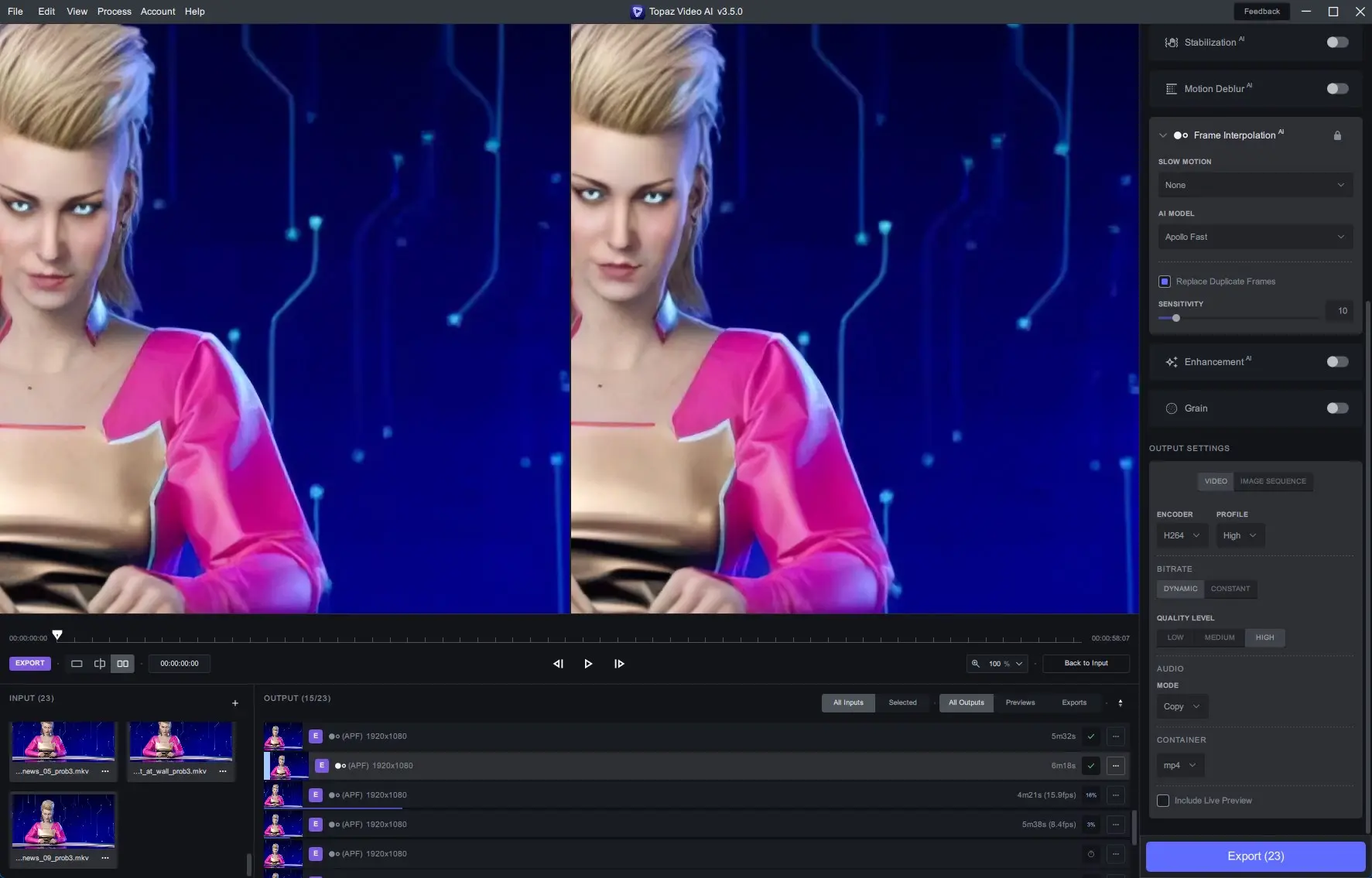Turn on the Motion Deblur switch
The image size is (1372, 878).
pos(1336,89)
